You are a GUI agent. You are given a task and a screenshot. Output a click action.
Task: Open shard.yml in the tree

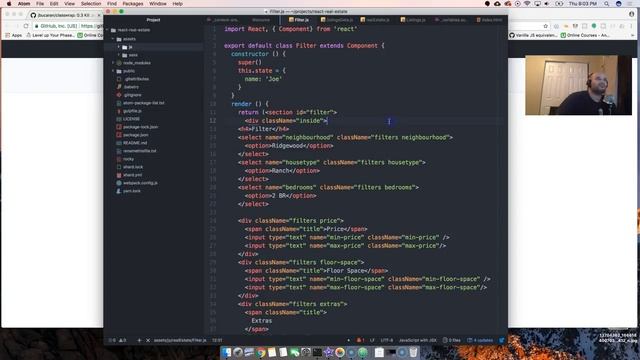point(133,175)
